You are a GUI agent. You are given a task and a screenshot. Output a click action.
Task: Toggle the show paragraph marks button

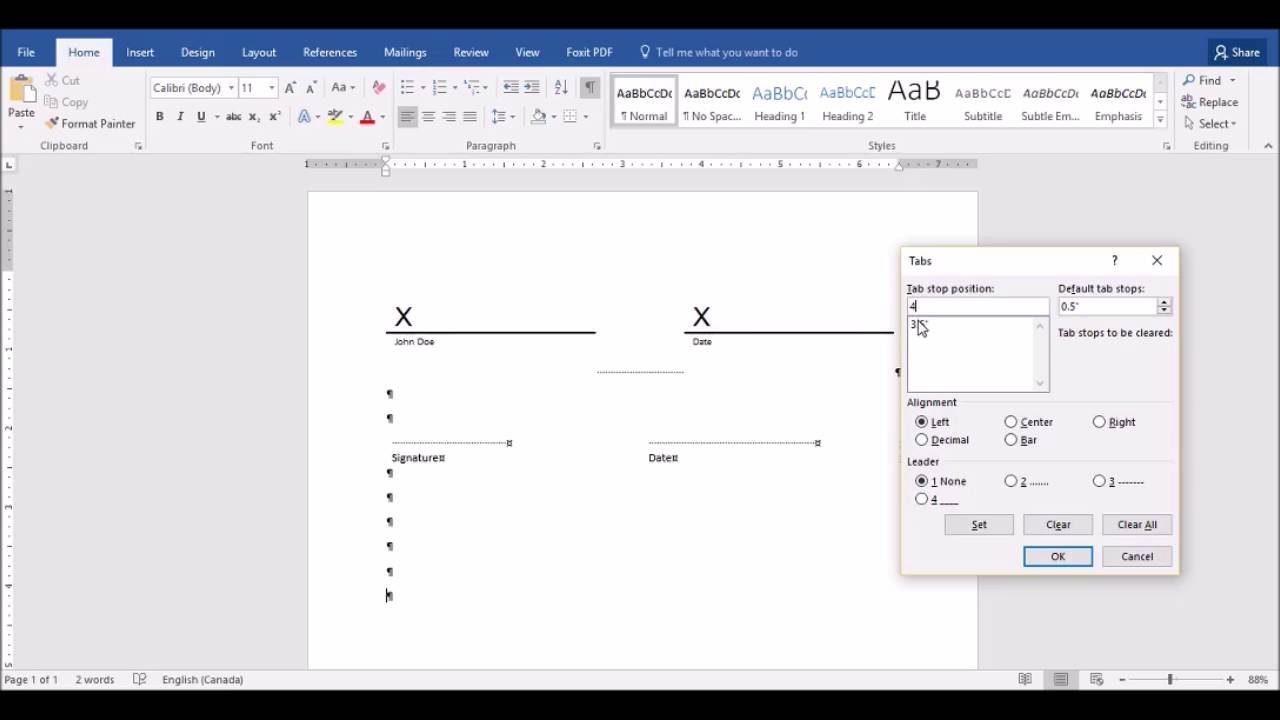[x=590, y=87]
